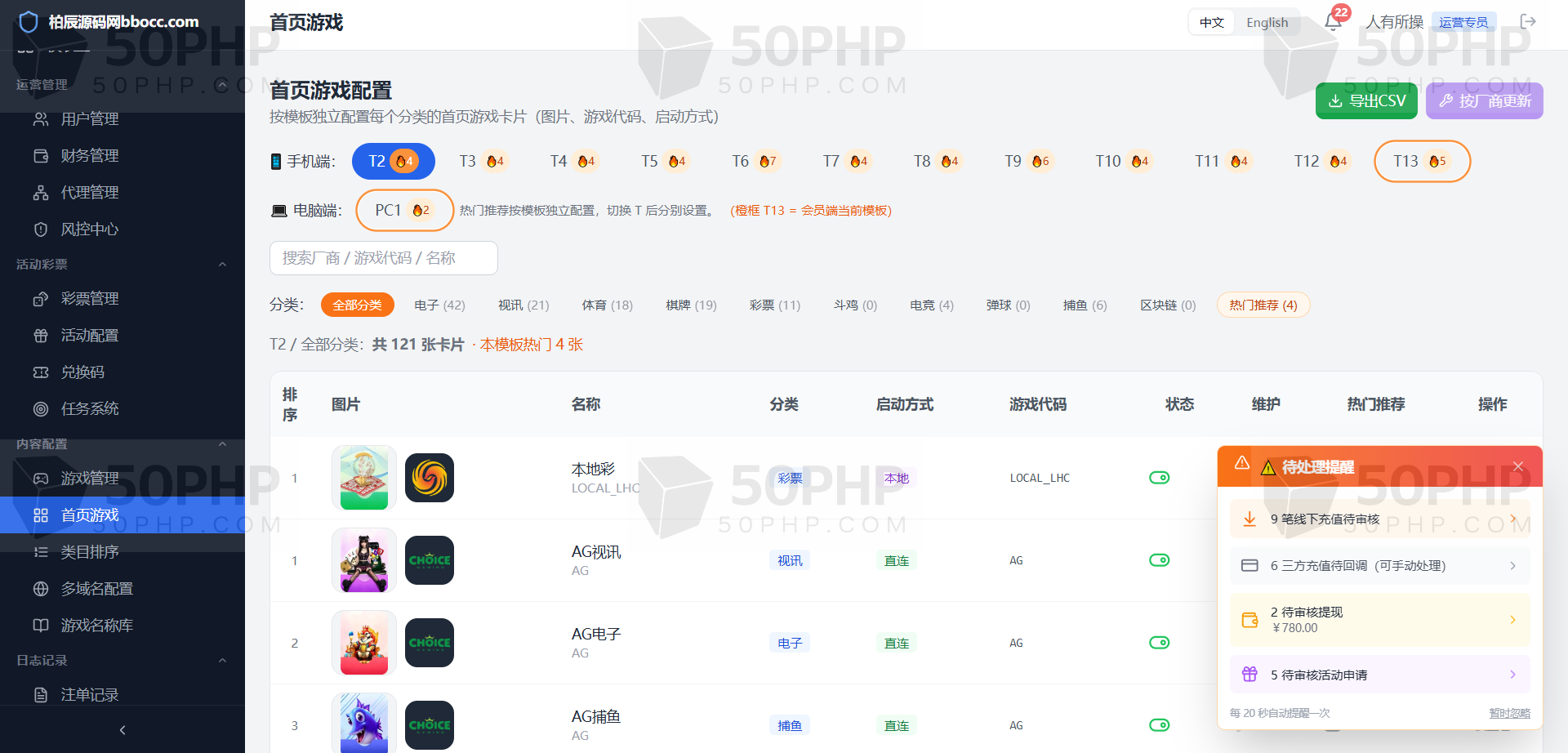The image size is (1568, 753).
Task: Open 彩票管理 in the sidebar
Action: tap(122, 298)
